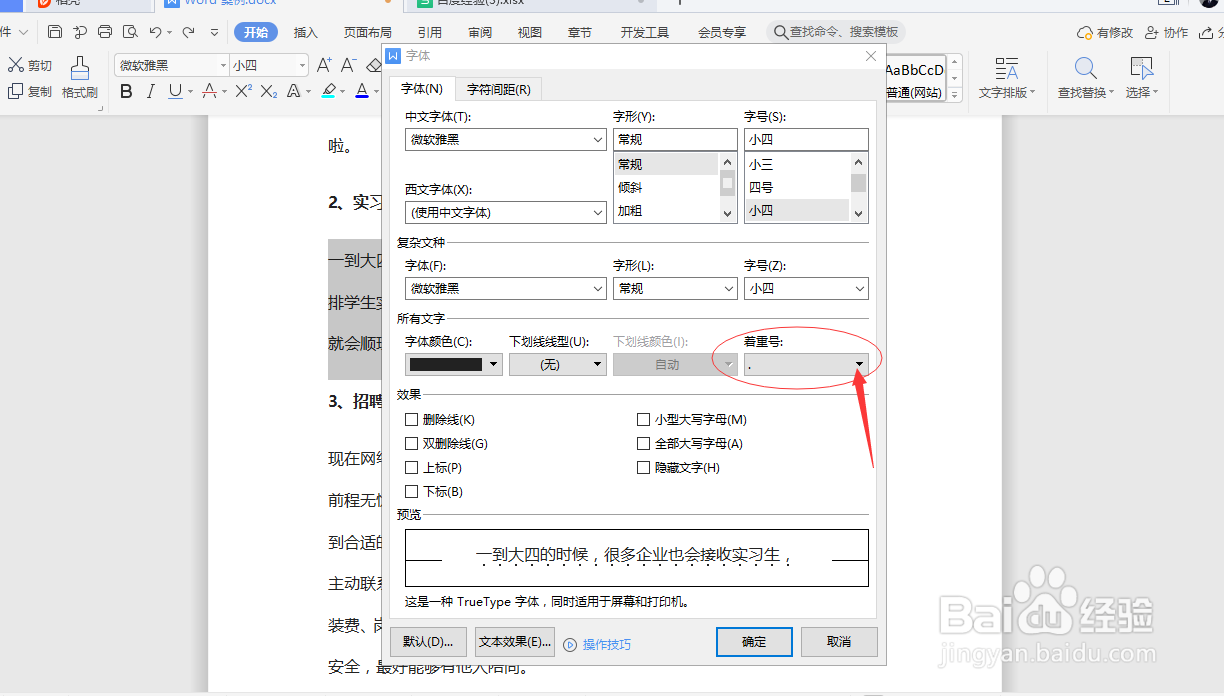Open the 查找替换 find and replace tool

click(1083, 76)
